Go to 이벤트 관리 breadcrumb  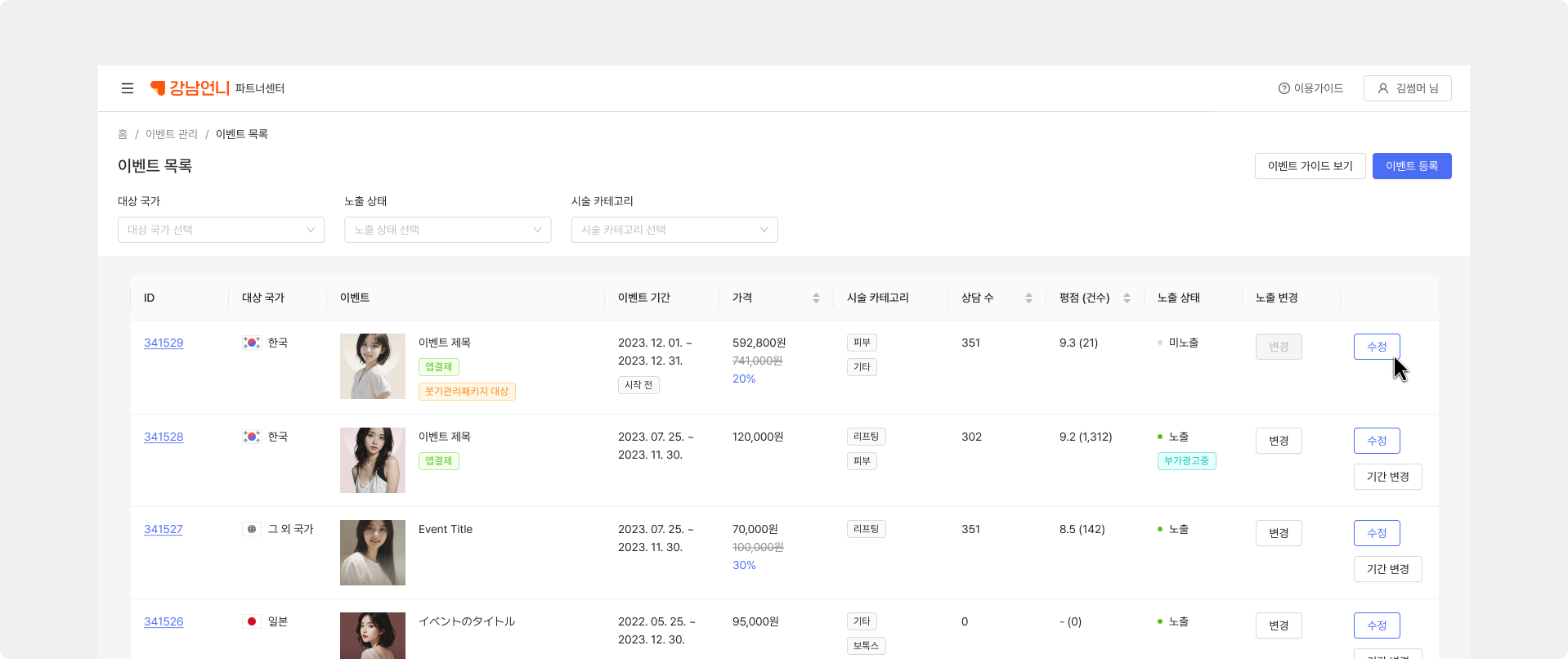[x=172, y=134]
